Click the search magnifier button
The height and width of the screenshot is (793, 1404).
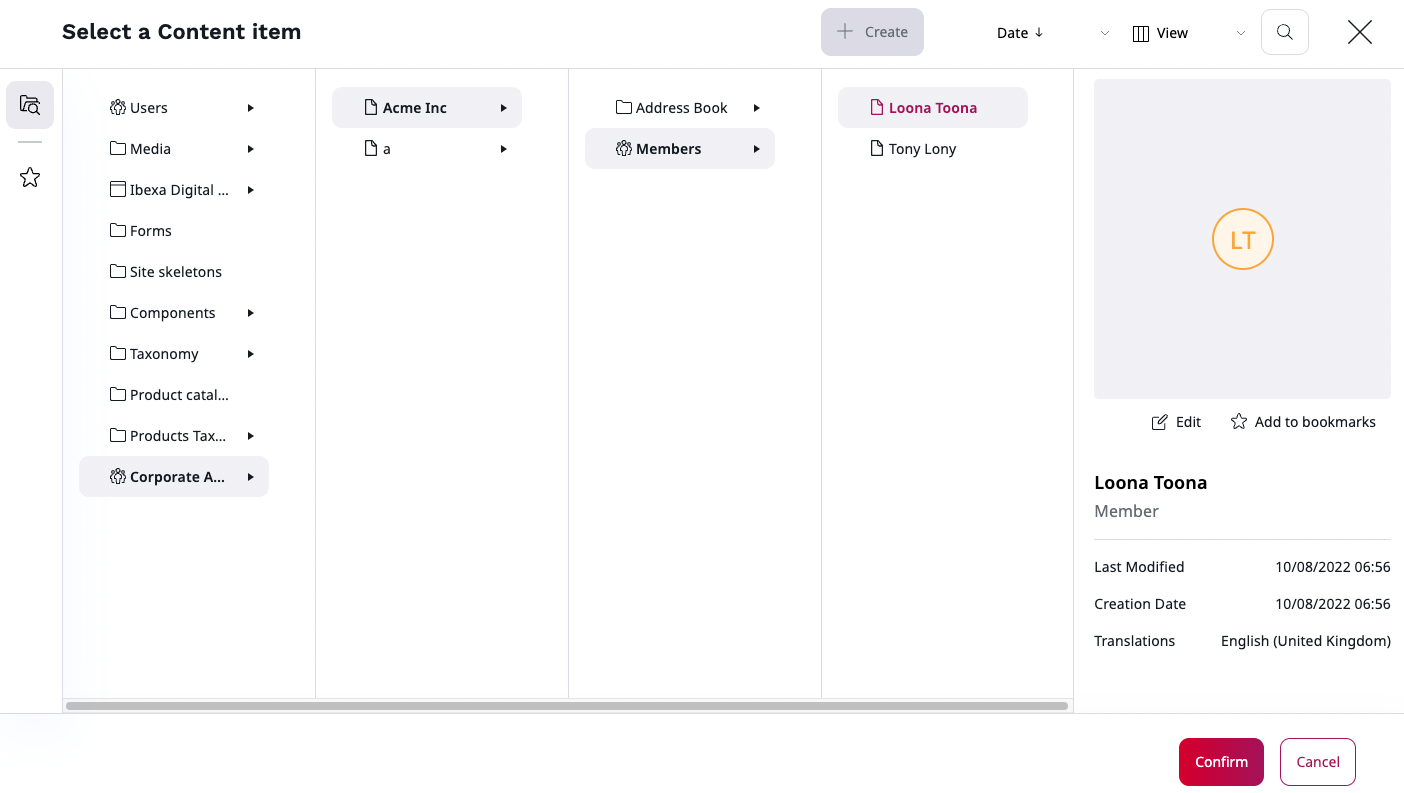[1284, 32]
